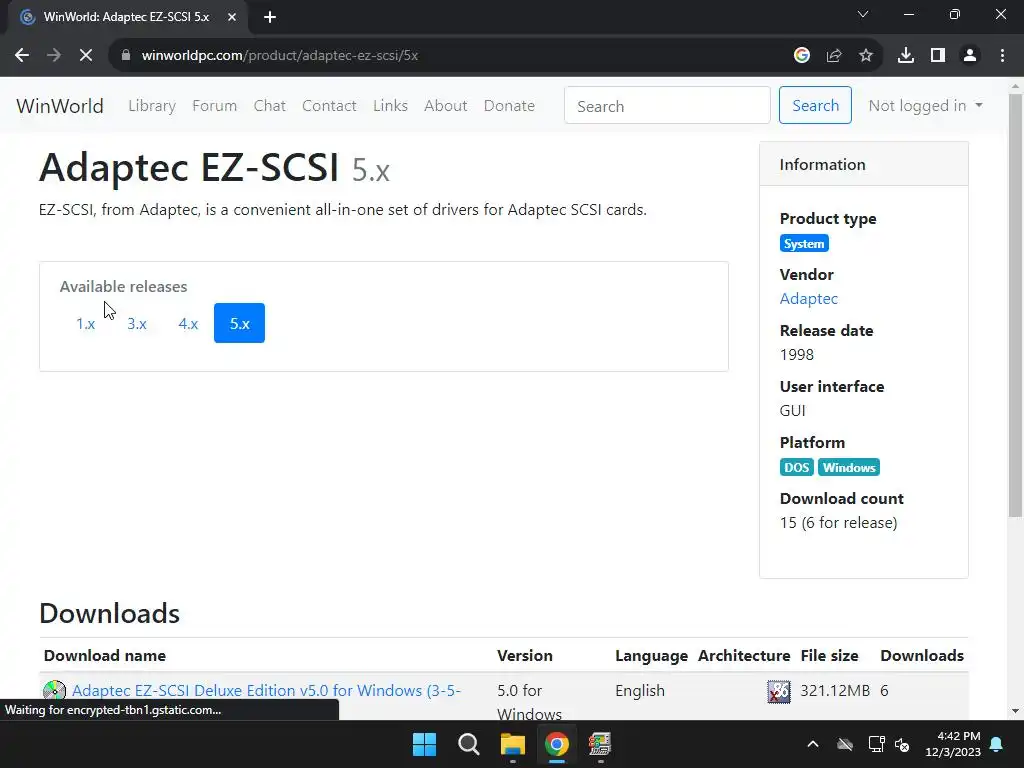Expand the Not logged in dropdown
The height and width of the screenshot is (768, 1024).
click(925, 106)
